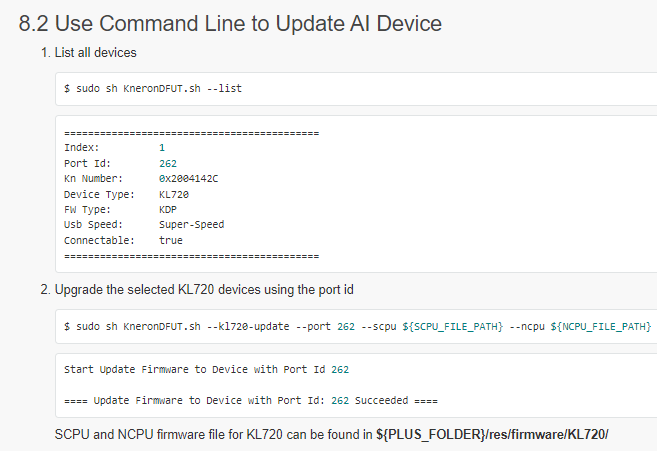Click the Device Type value 'KL720'

tap(174, 194)
